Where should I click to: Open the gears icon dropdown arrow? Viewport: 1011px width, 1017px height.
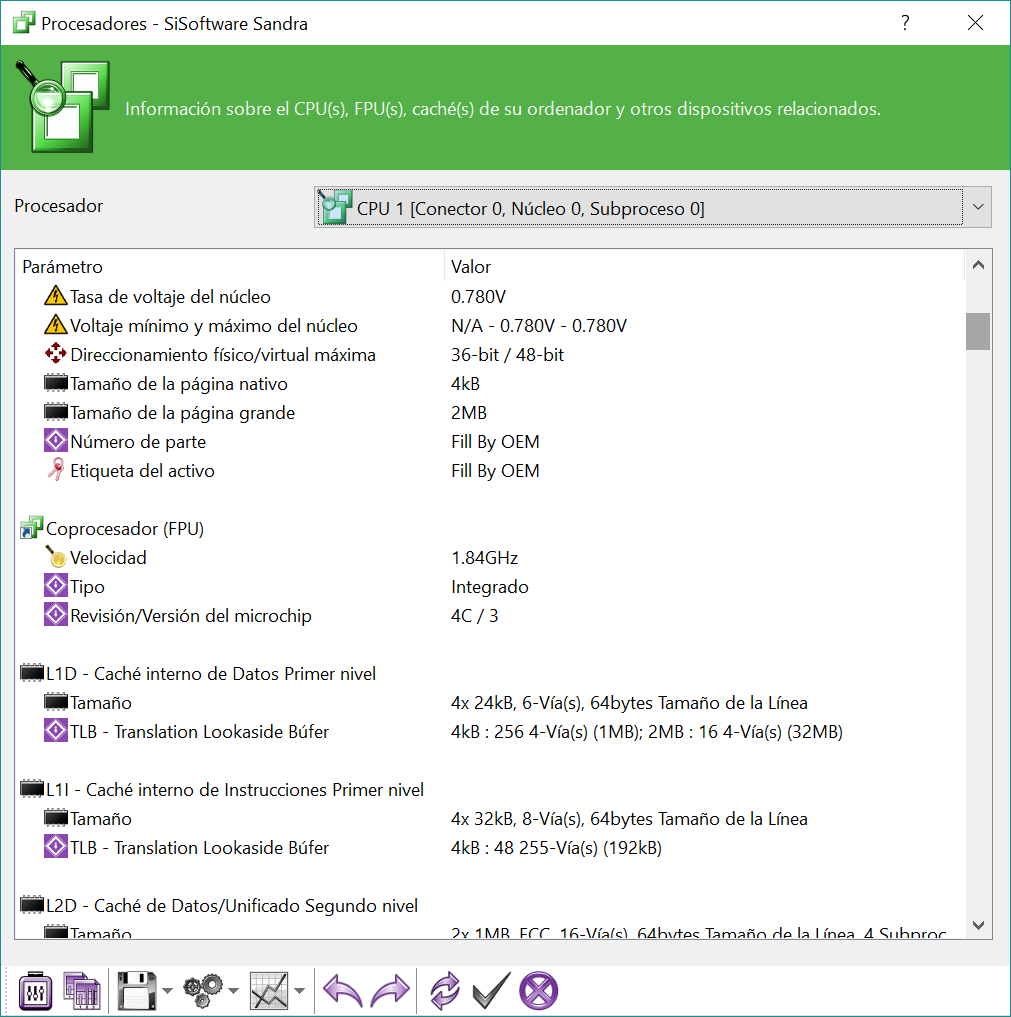point(233,990)
